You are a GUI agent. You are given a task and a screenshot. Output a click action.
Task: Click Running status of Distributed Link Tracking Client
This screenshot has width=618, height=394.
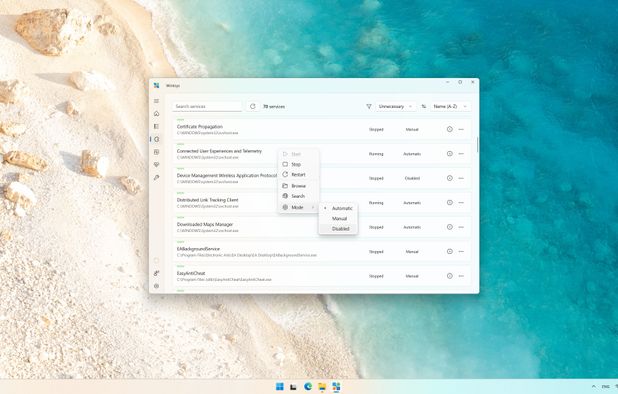[x=376, y=203]
